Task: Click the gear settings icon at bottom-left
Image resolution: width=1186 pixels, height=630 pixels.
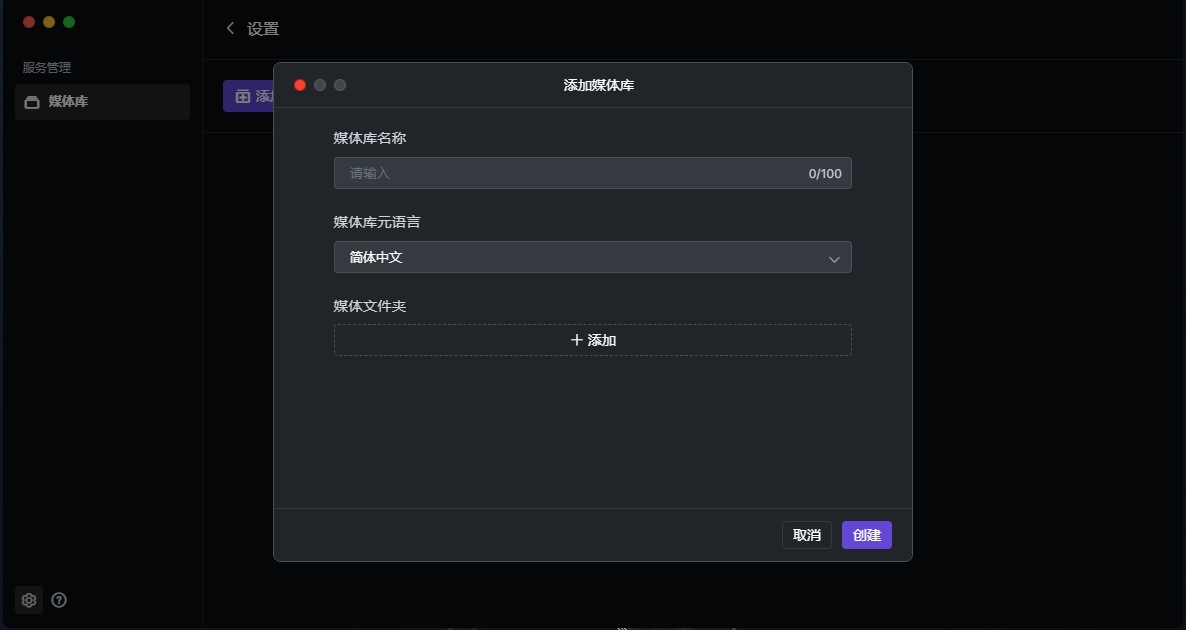Action: [29, 600]
